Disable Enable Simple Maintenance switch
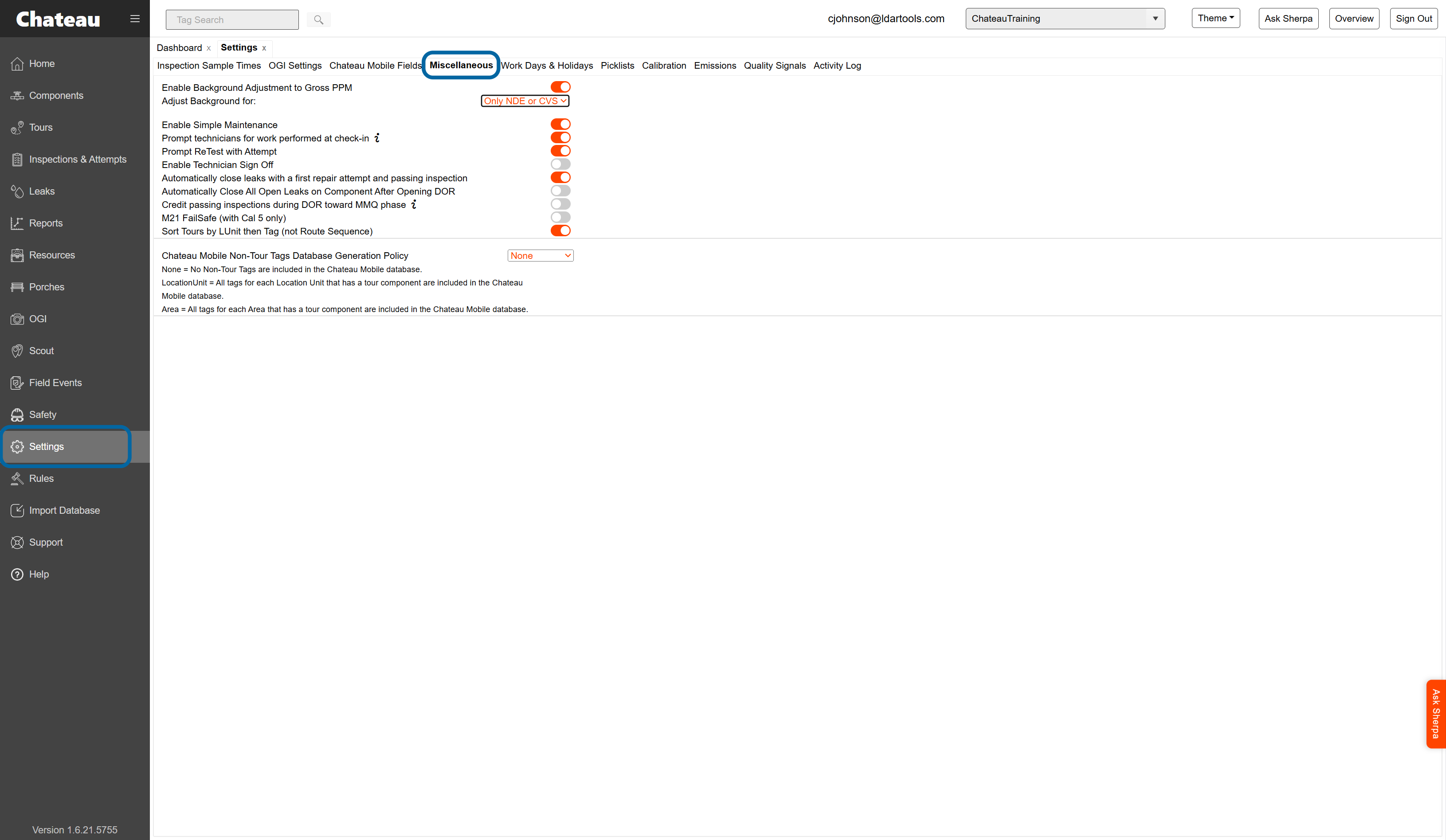Viewport: 1446px width, 840px height. [560, 125]
